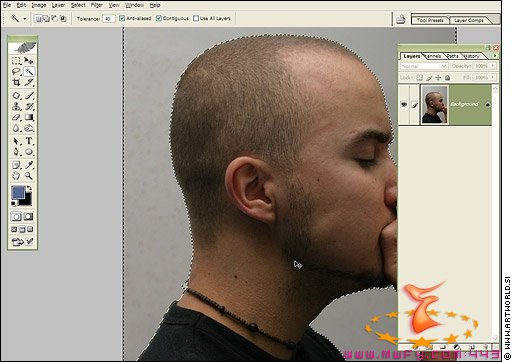Expand the Opacity slider arrow
Viewport: 512px width, 362px height.
coord(493,66)
